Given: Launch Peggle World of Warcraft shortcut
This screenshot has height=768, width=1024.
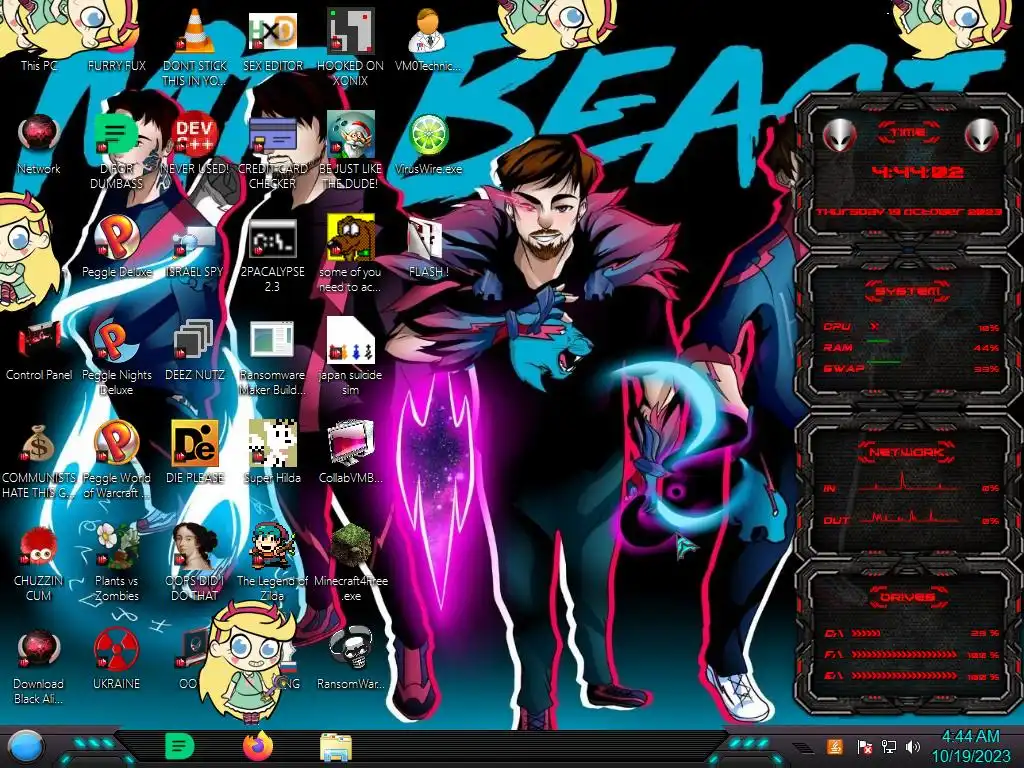Looking at the screenshot, I should click(116, 460).
